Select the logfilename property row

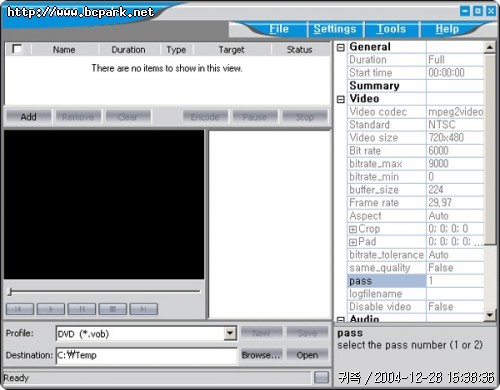[416, 294]
